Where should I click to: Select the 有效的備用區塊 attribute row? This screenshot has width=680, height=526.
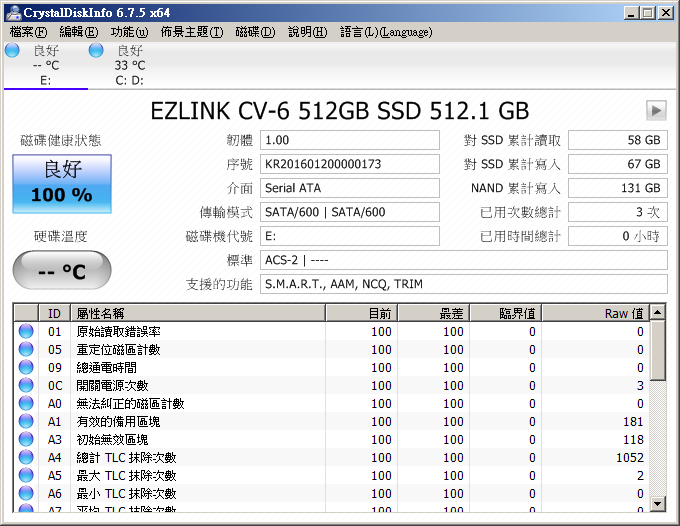(x=332, y=421)
